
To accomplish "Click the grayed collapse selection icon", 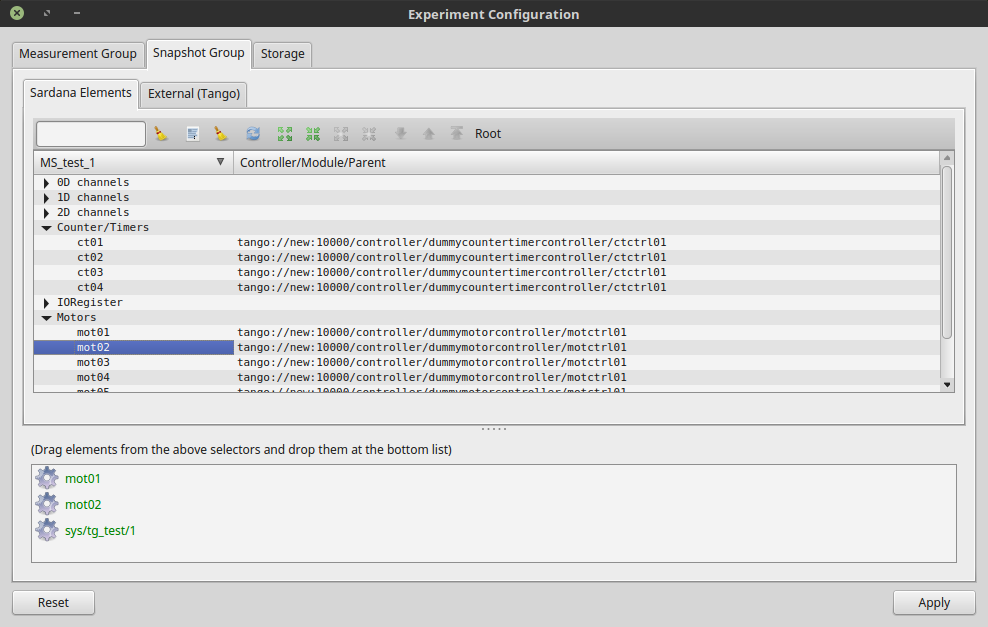I will tap(369, 134).
